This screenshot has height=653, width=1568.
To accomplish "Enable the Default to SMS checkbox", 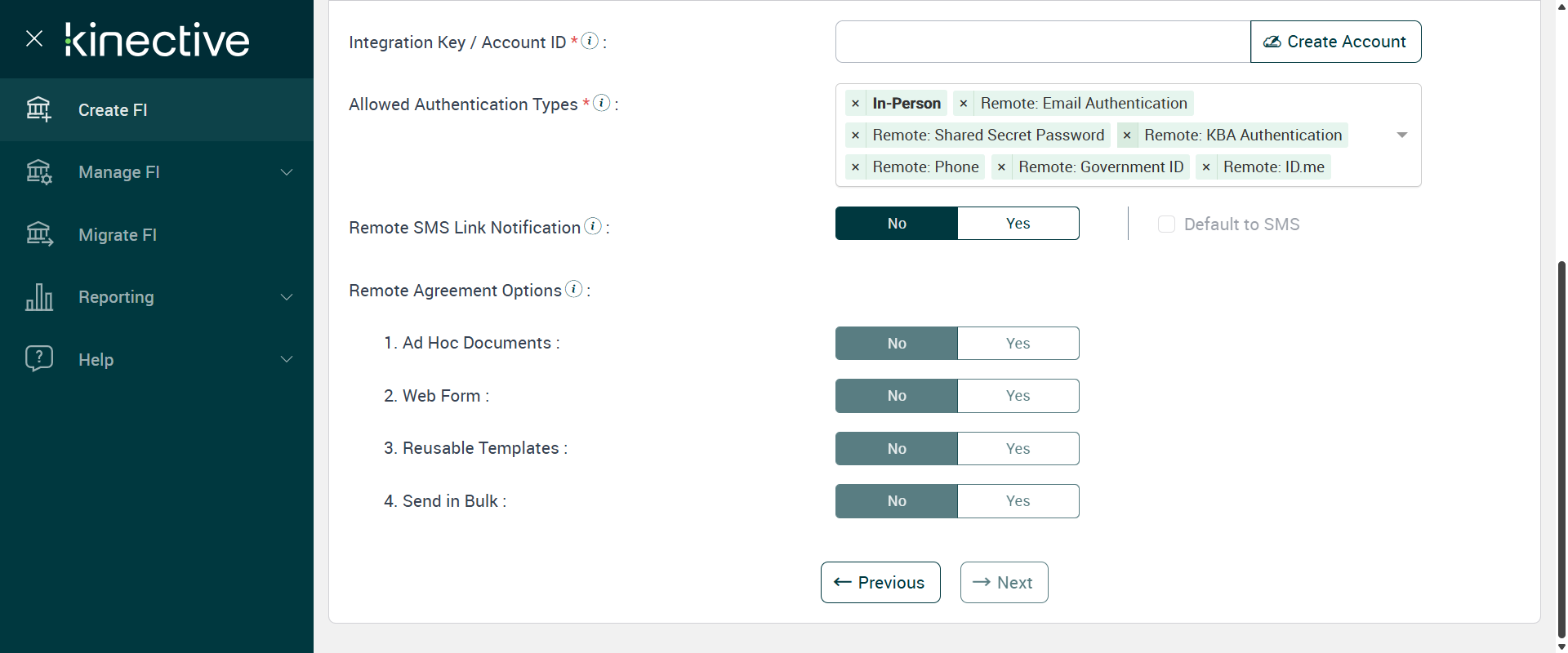I will click(1166, 224).
